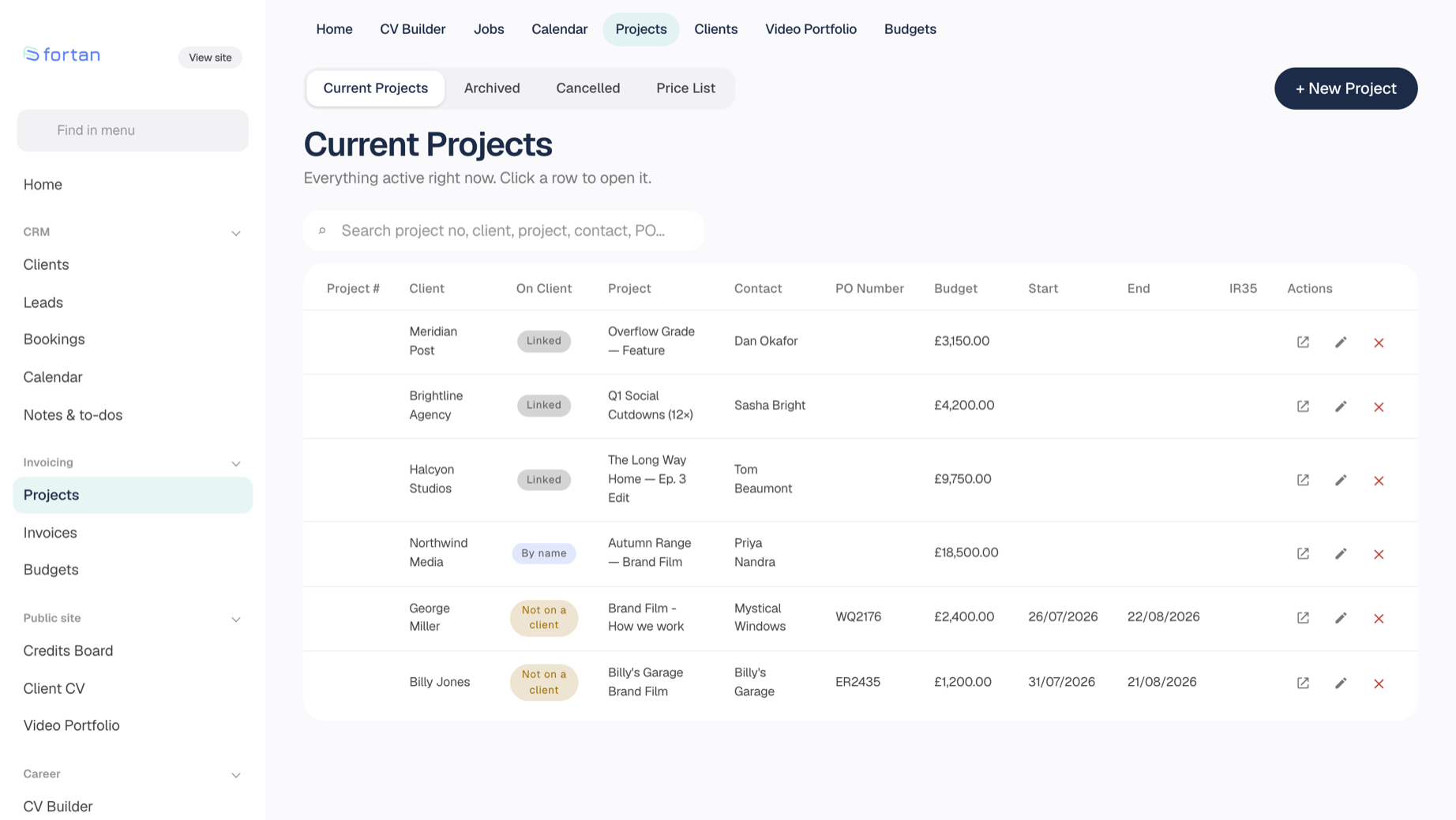Screen dimensions: 1456x820
Task: Collapse the Career sidebar section
Action: point(235,775)
